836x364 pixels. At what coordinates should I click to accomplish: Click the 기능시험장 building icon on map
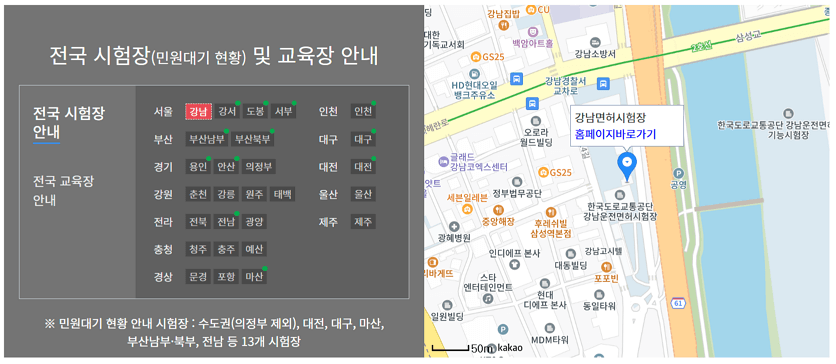pos(788,114)
